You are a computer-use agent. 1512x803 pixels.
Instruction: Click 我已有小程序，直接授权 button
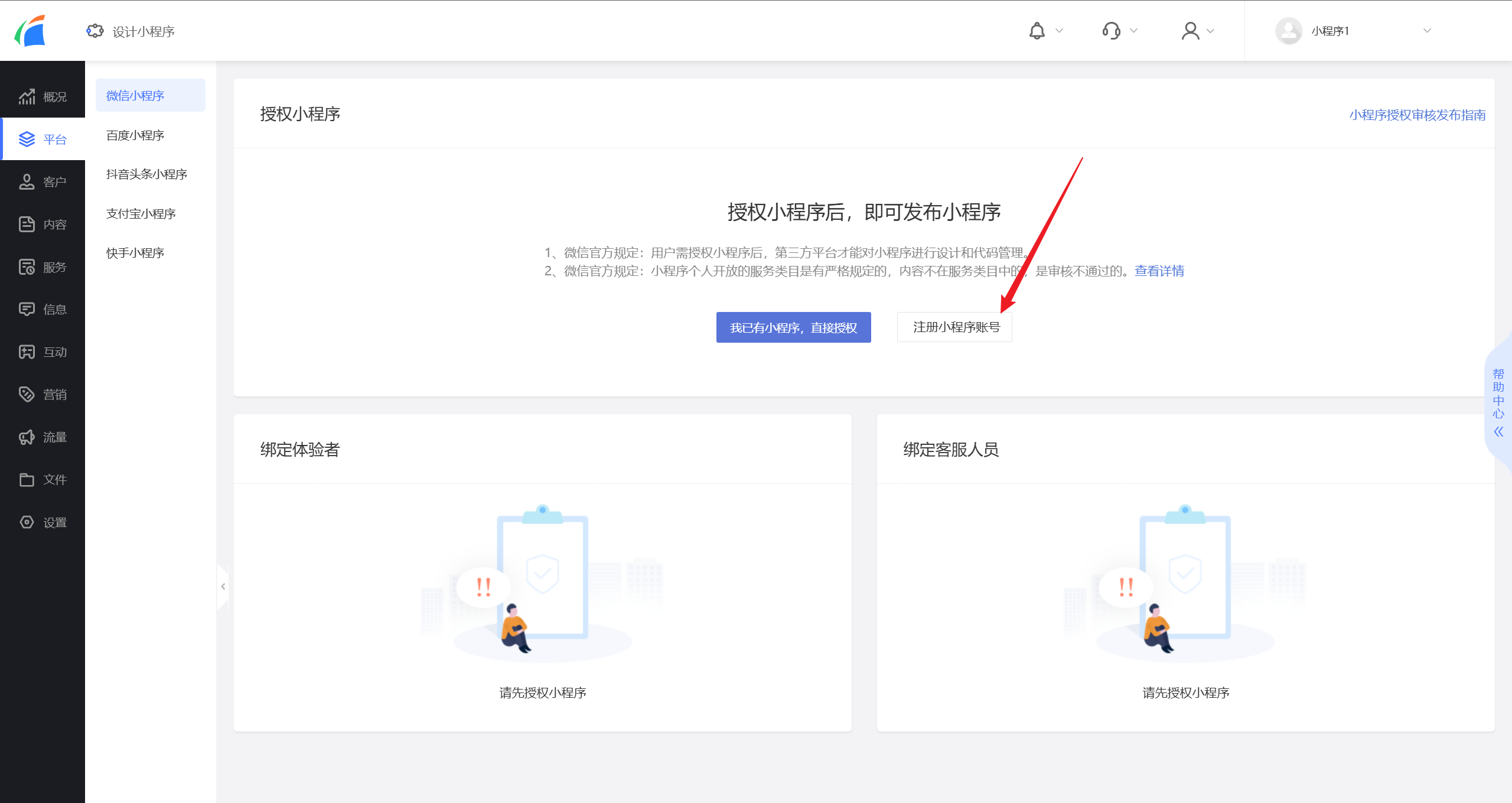(x=793, y=327)
